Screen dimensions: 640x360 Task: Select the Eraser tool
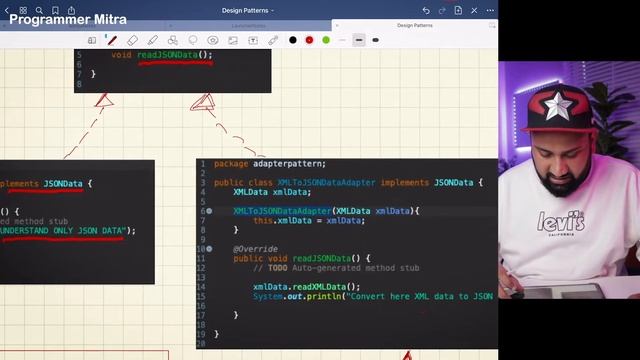coord(132,40)
